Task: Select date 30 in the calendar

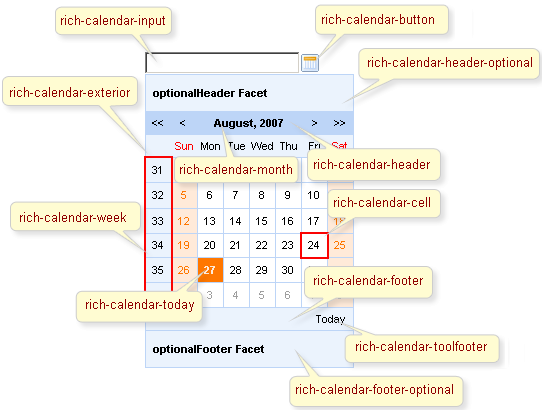Action: click(287, 270)
